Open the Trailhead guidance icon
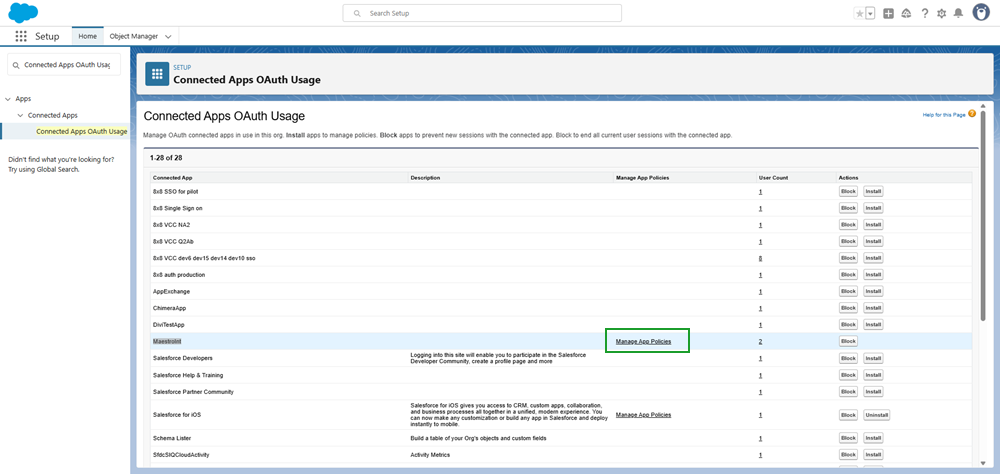The width and height of the screenshot is (1000, 474). click(906, 13)
